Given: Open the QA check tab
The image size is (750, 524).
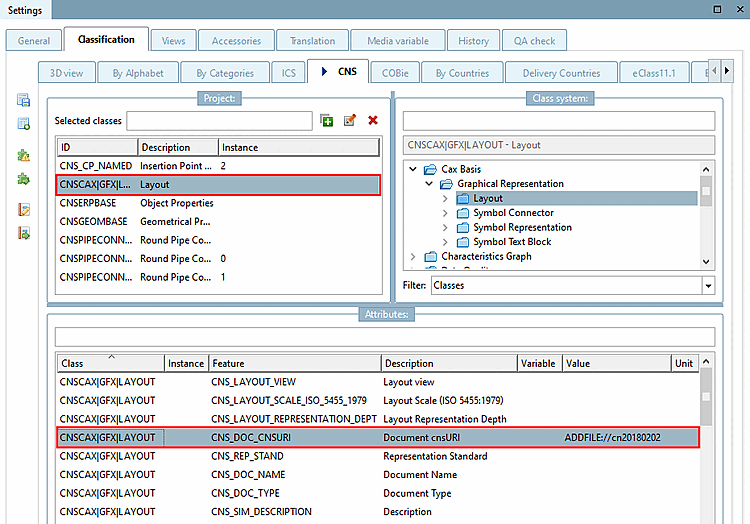Looking at the screenshot, I should 534,41.
